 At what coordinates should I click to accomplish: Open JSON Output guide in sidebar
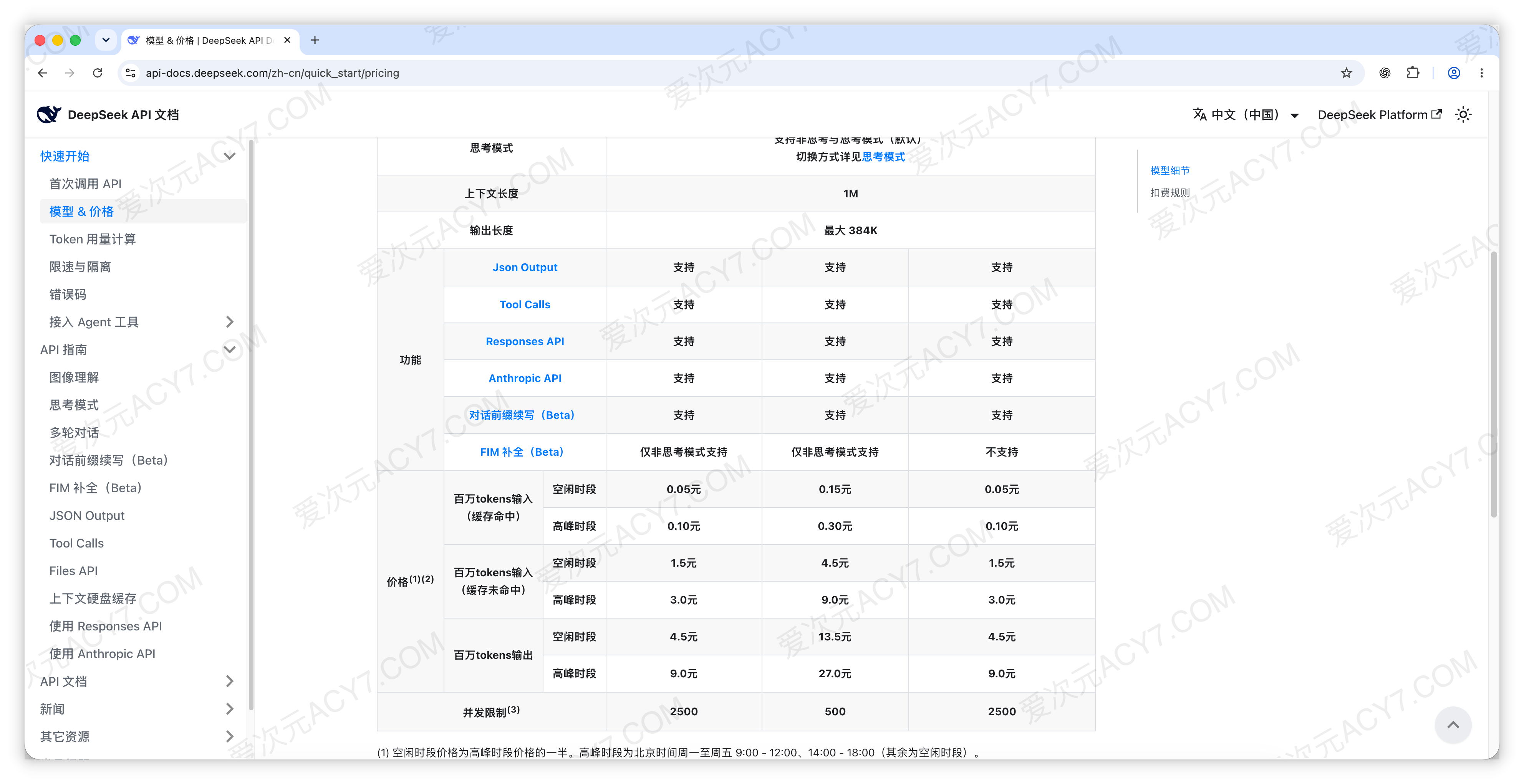click(87, 516)
